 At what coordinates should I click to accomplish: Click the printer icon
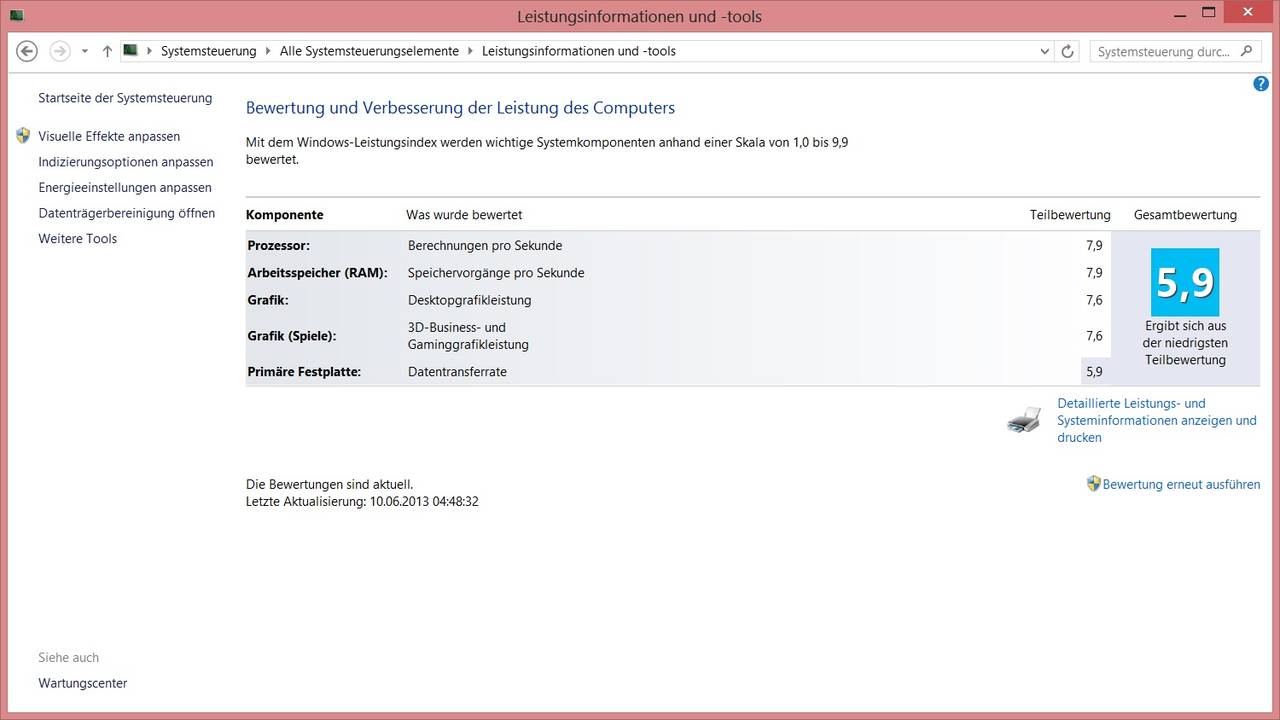tap(1024, 421)
